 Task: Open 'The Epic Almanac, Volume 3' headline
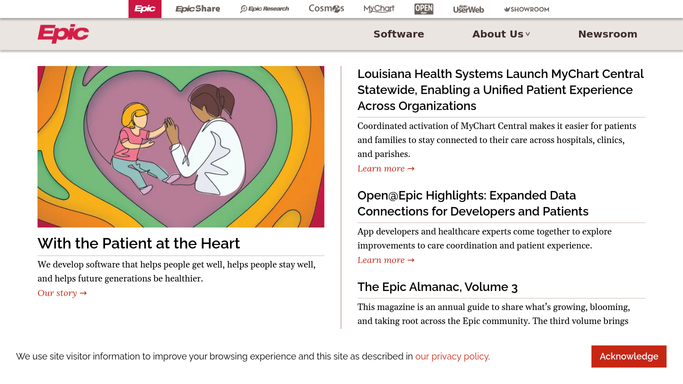tap(437, 287)
